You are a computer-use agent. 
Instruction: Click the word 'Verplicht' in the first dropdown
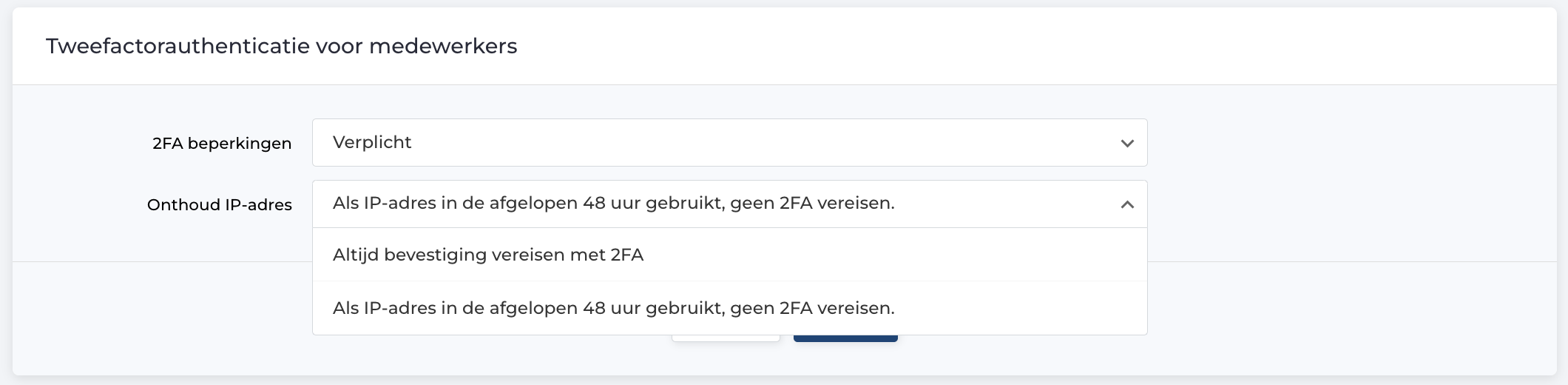[x=372, y=142]
